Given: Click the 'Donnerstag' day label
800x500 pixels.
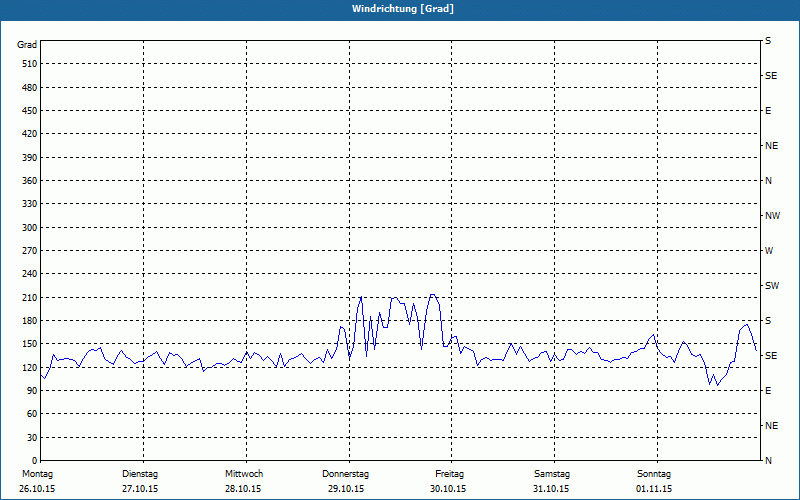Looking at the screenshot, I should pos(345,474).
